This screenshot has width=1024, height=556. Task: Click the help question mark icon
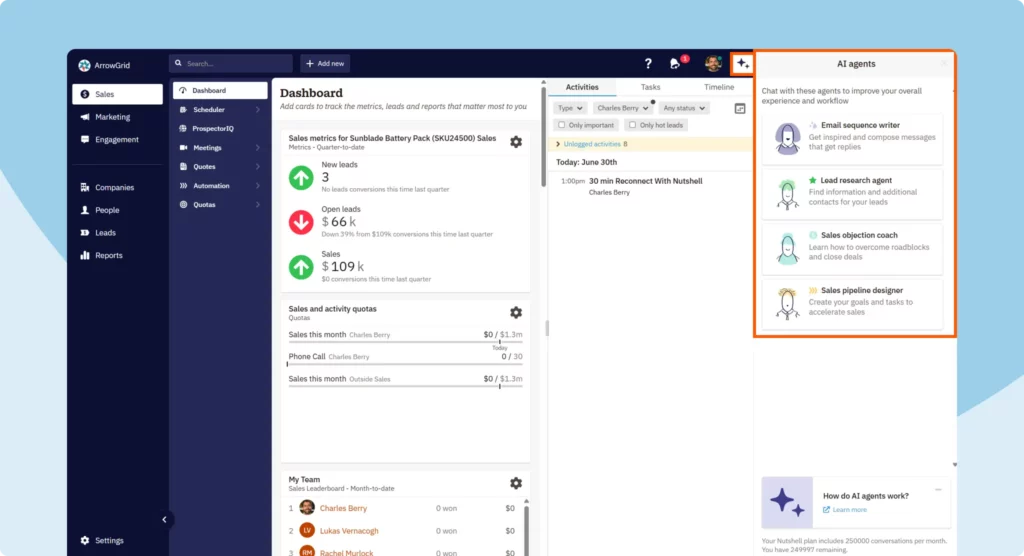coord(648,64)
